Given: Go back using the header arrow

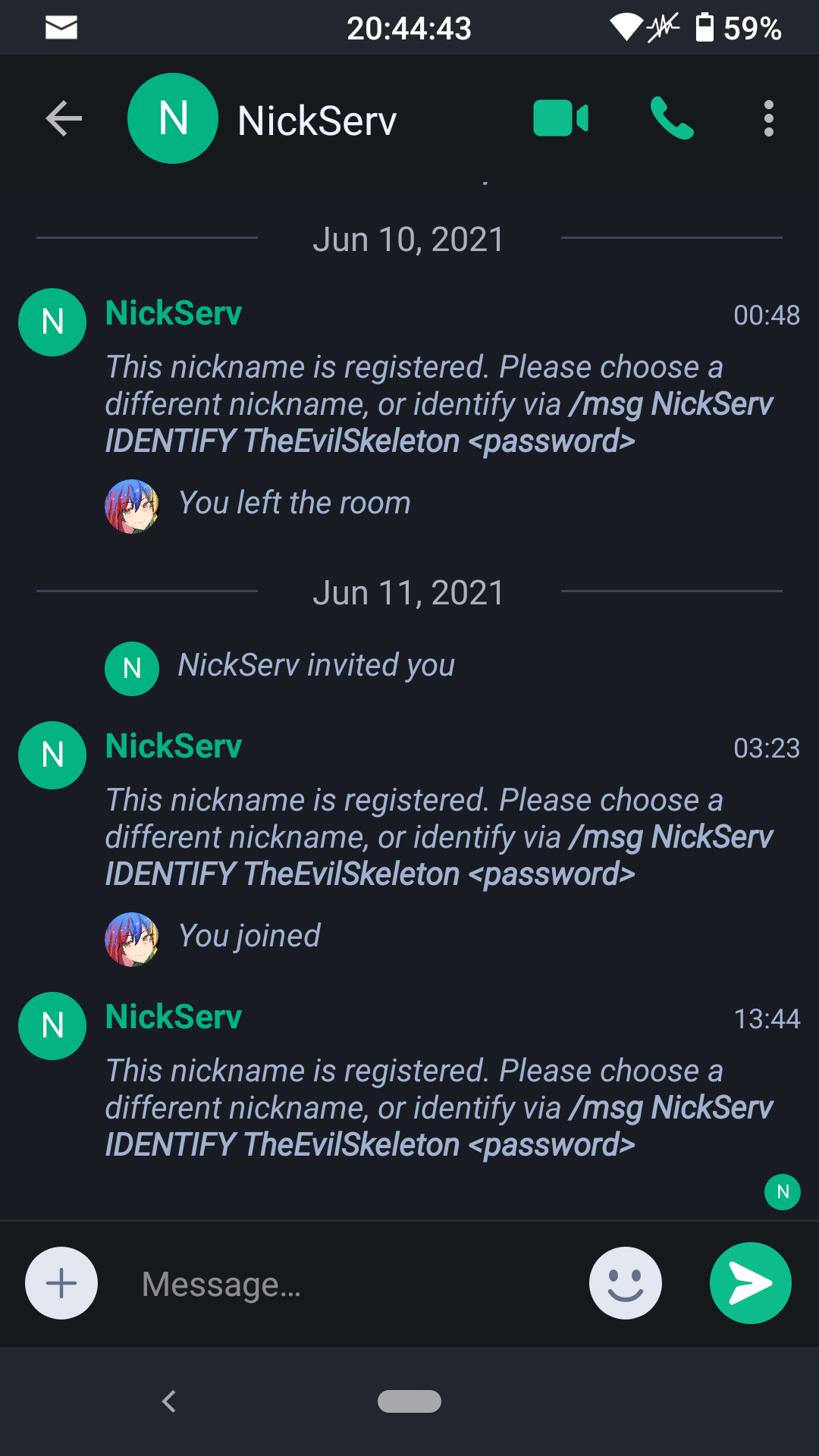Looking at the screenshot, I should click(64, 118).
